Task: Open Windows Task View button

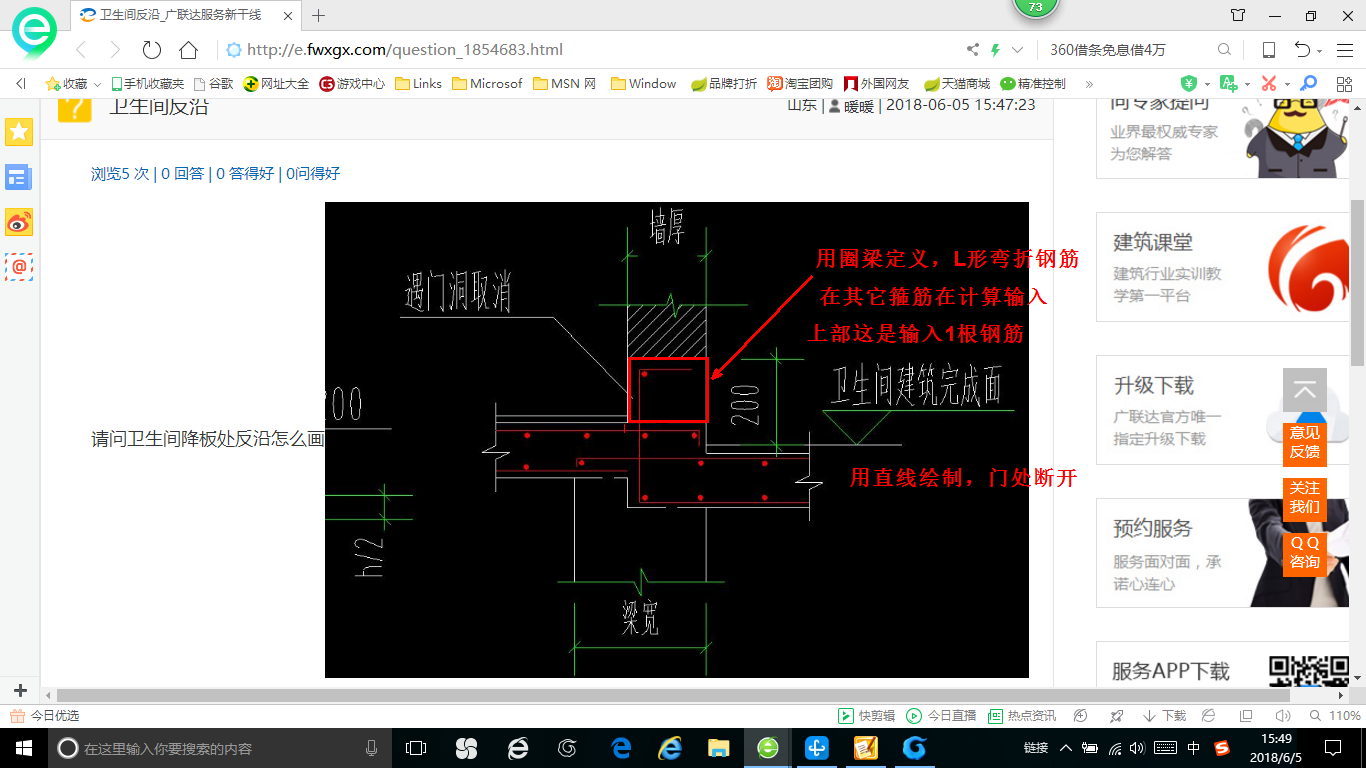Action: [x=415, y=747]
